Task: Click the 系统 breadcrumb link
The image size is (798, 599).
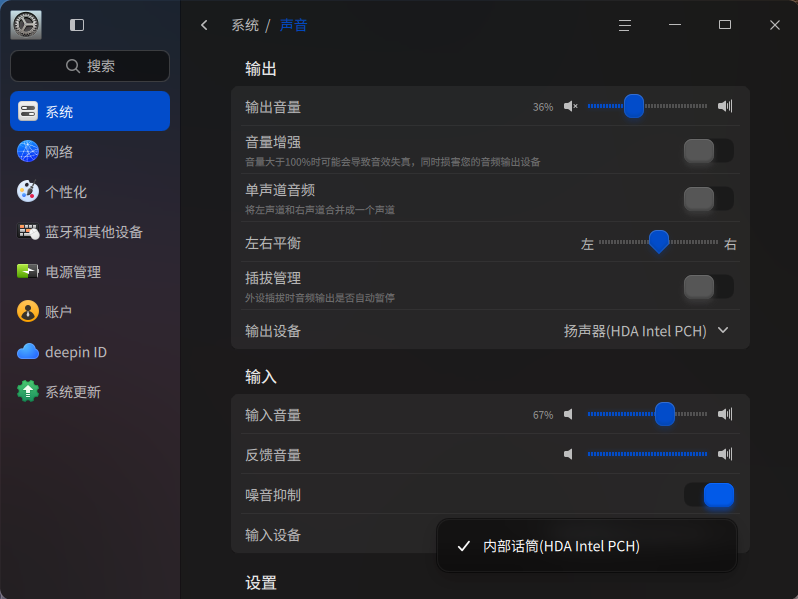Action: coord(245,25)
